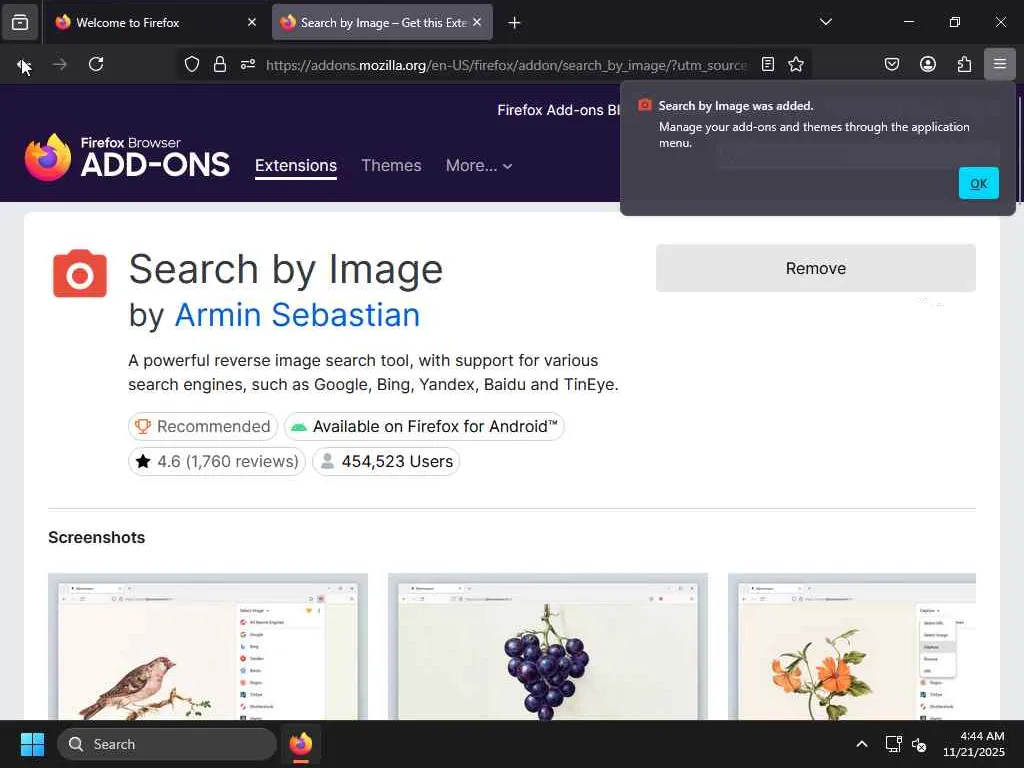
Task: Bookmark this page with star icon
Action: point(795,64)
